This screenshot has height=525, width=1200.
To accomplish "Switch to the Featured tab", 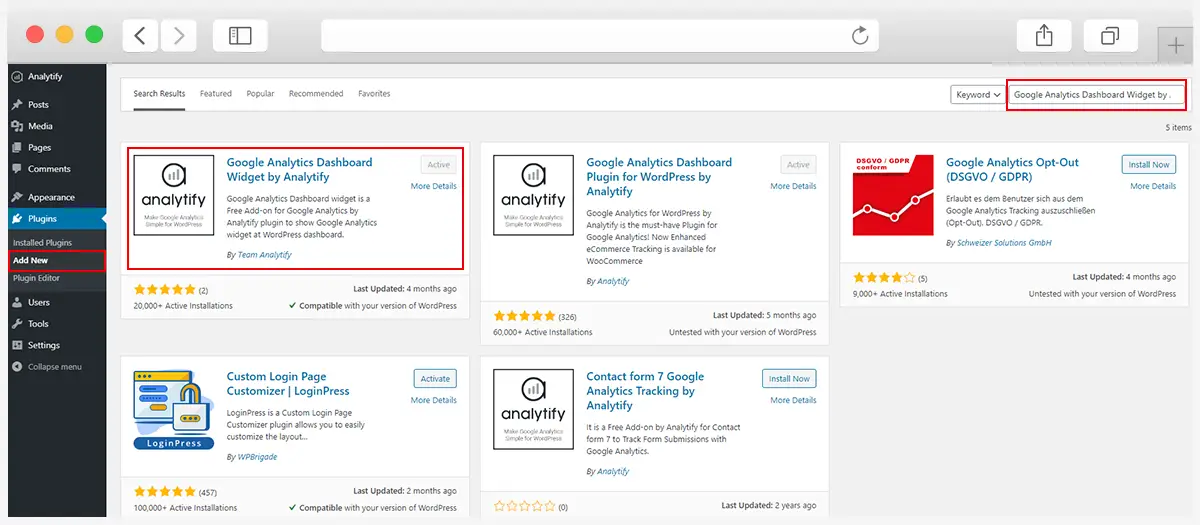I will (x=216, y=94).
